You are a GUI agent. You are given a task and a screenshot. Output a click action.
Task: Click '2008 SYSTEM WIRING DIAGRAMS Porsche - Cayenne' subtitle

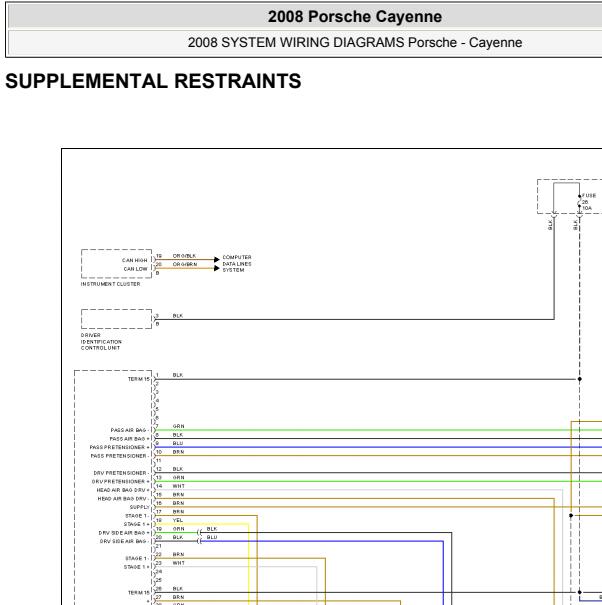pyautogui.click(x=355, y=42)
